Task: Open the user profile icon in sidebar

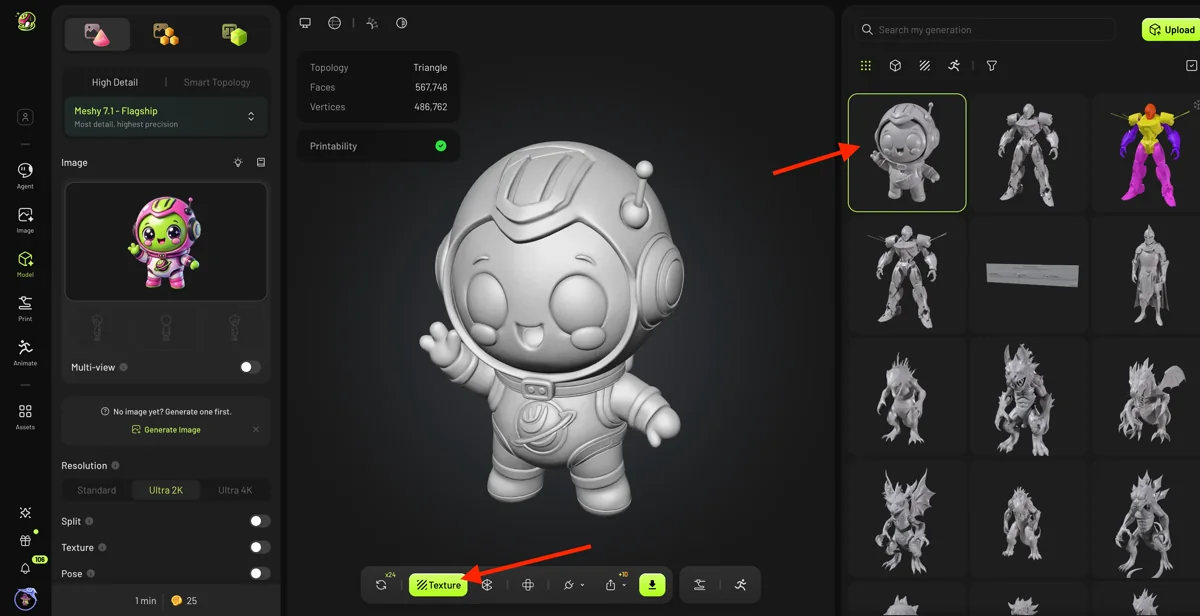Action: [x=25, y=117]
